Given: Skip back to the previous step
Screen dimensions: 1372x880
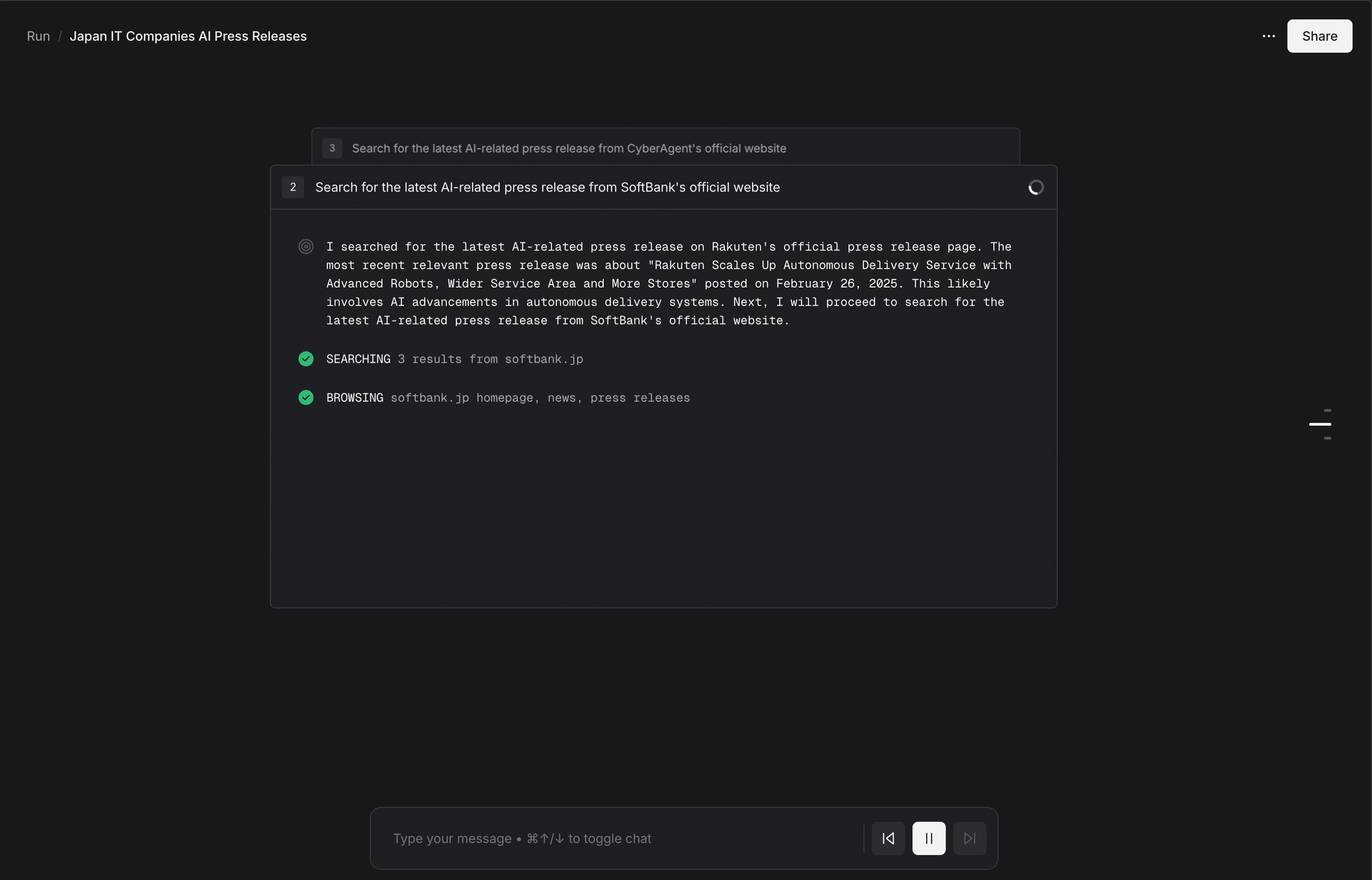Looking at the screenshot, I should pos(888,838).
